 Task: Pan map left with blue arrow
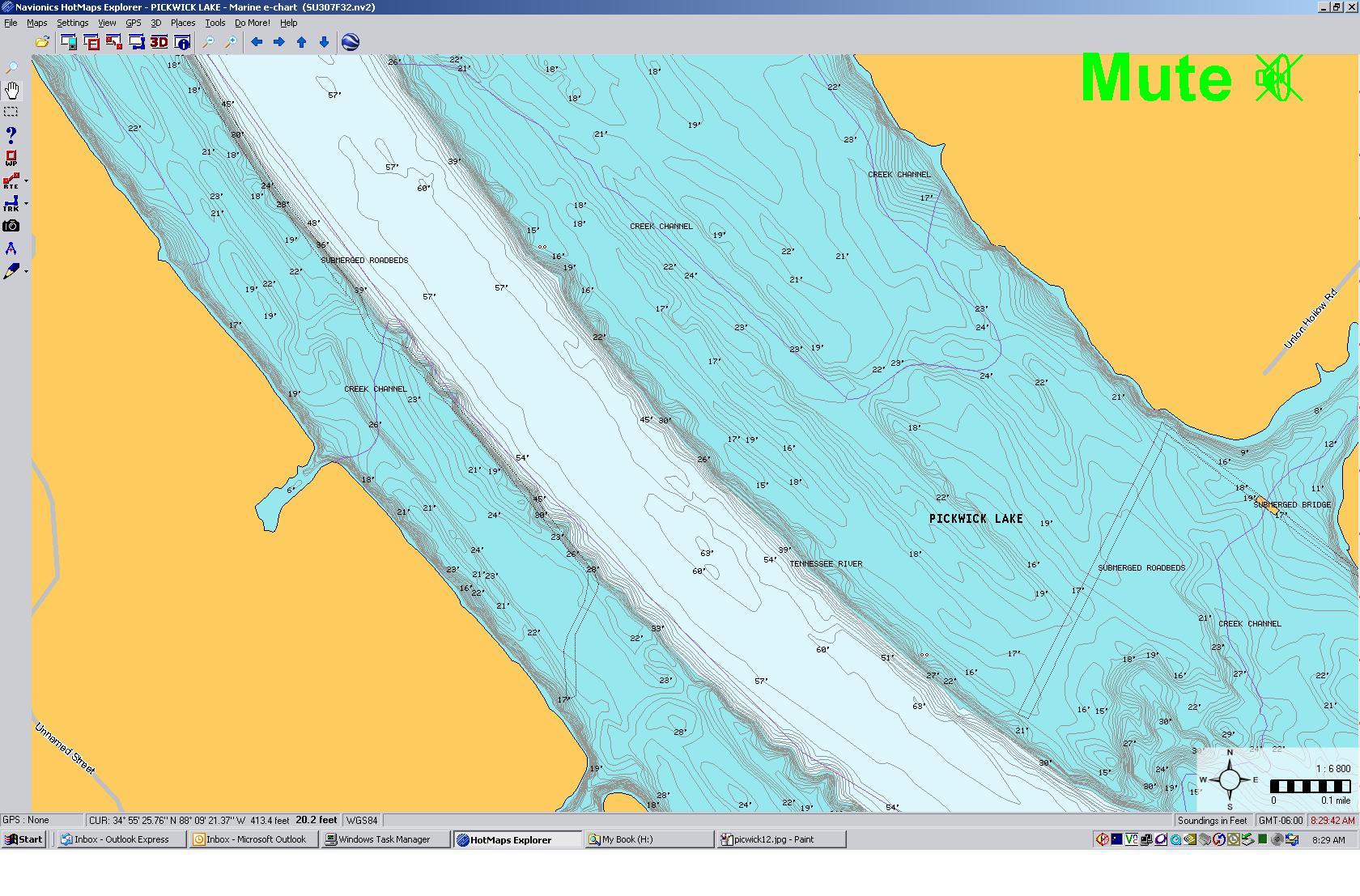tap(257, 42)
